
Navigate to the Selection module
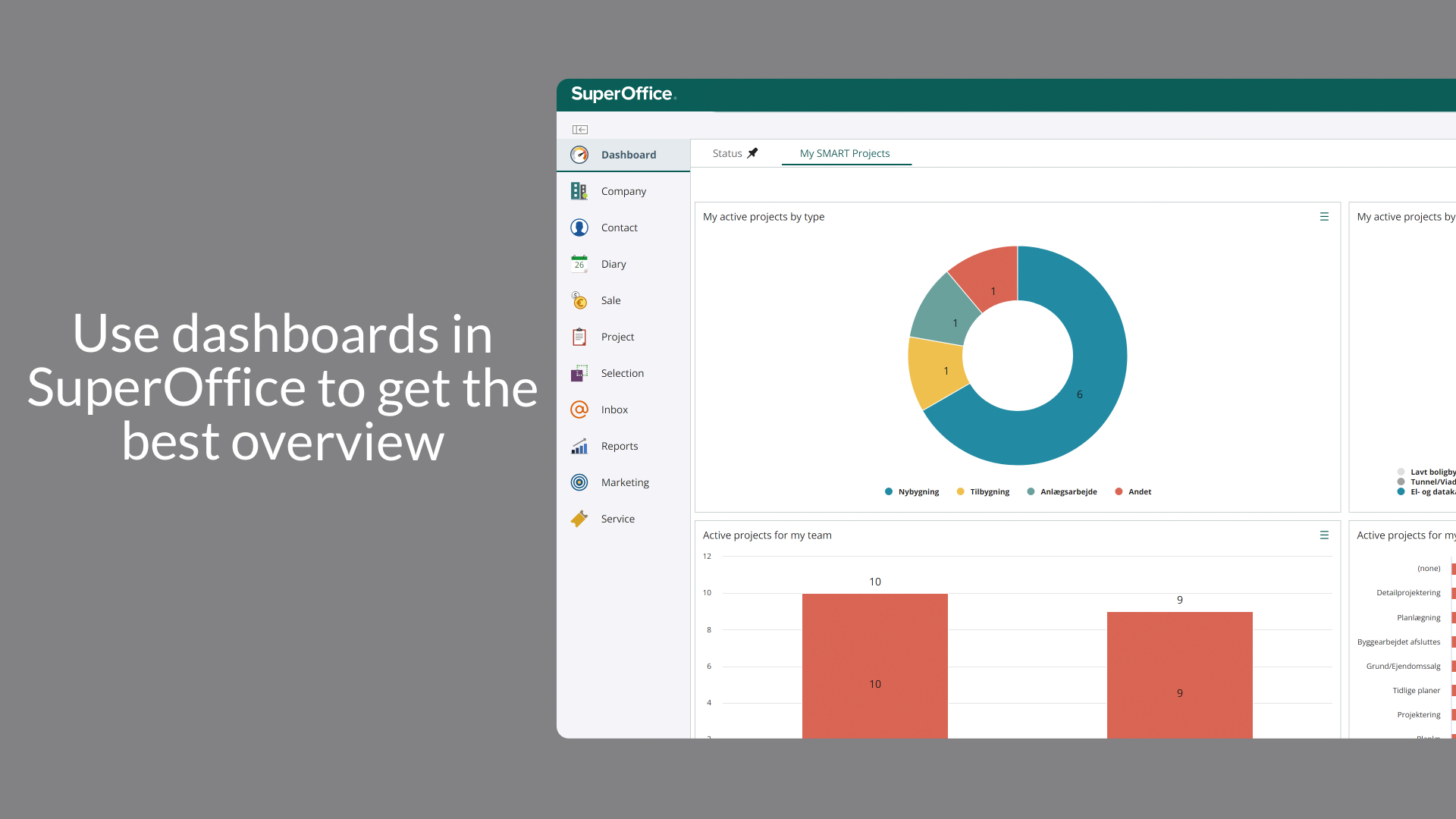point(621,372)
